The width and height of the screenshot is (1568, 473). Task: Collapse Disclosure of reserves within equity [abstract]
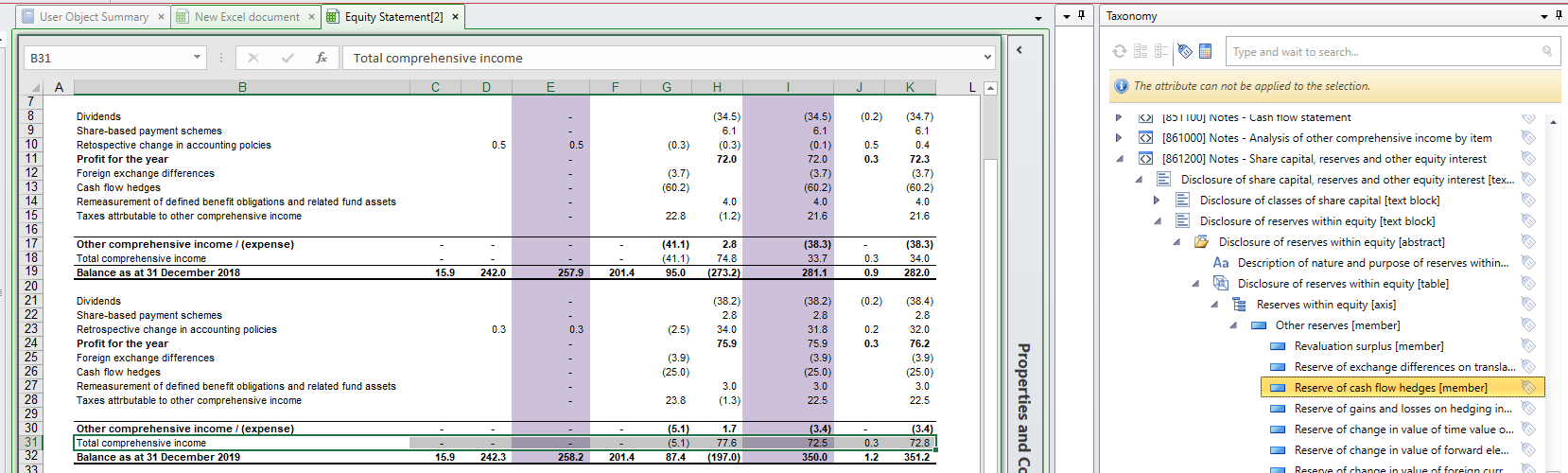click(x=1176, y=242)
